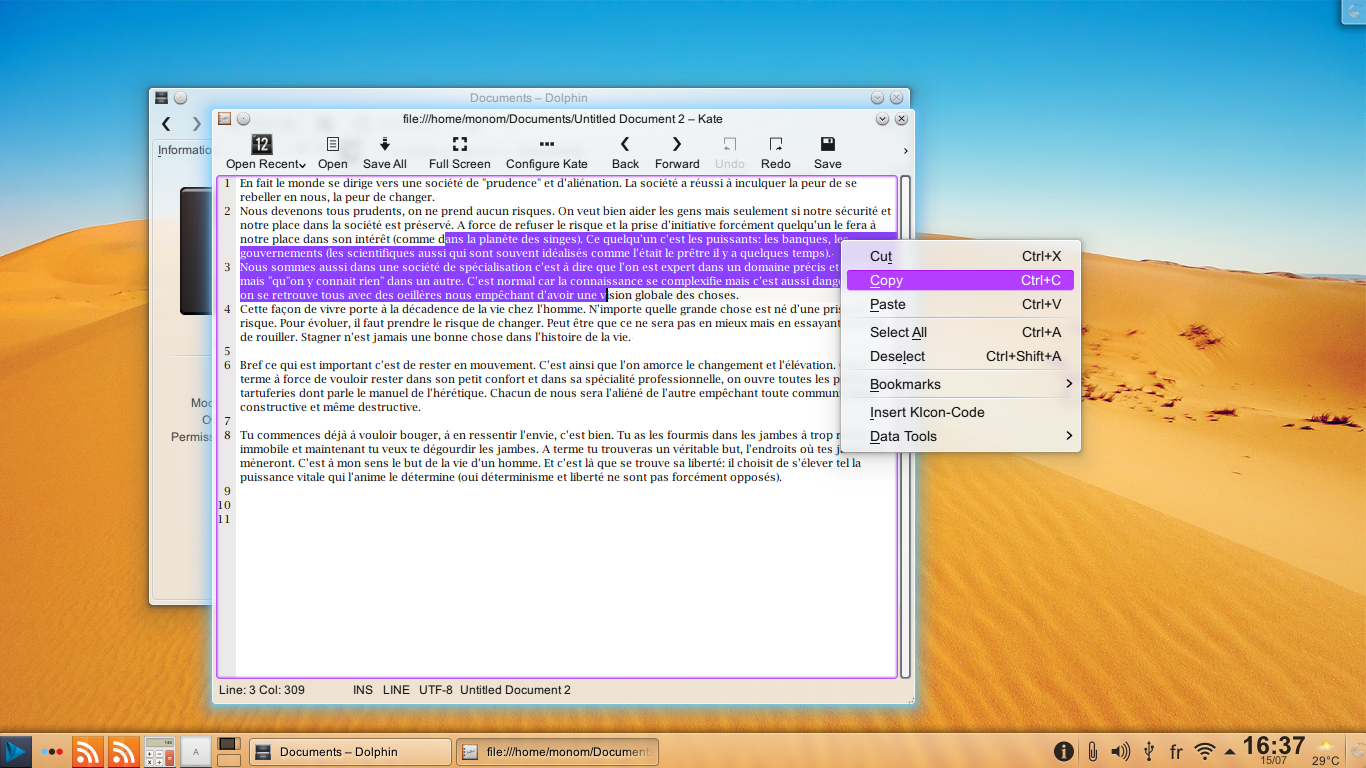Screen dimensions: 1366x768
Task: Open the volume speaker tray icon
Action: click(1121, 751)
